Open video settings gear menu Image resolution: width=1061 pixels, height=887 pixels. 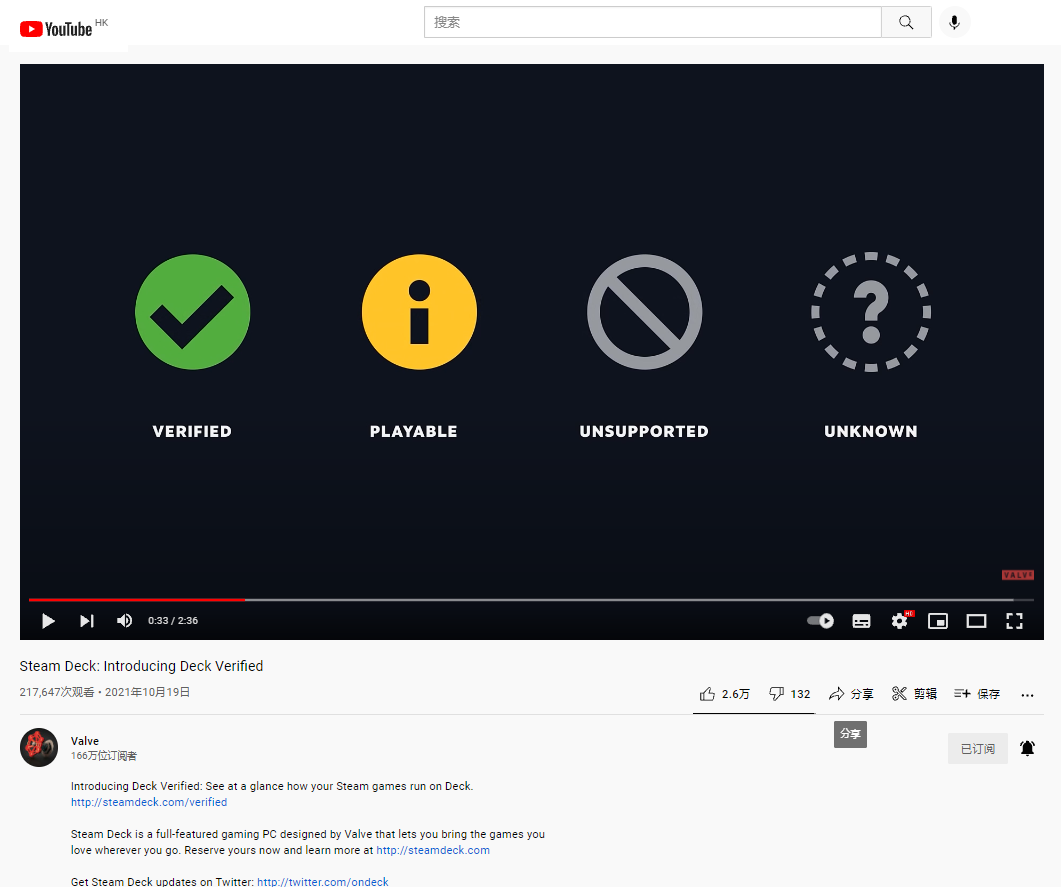(899, 621)
